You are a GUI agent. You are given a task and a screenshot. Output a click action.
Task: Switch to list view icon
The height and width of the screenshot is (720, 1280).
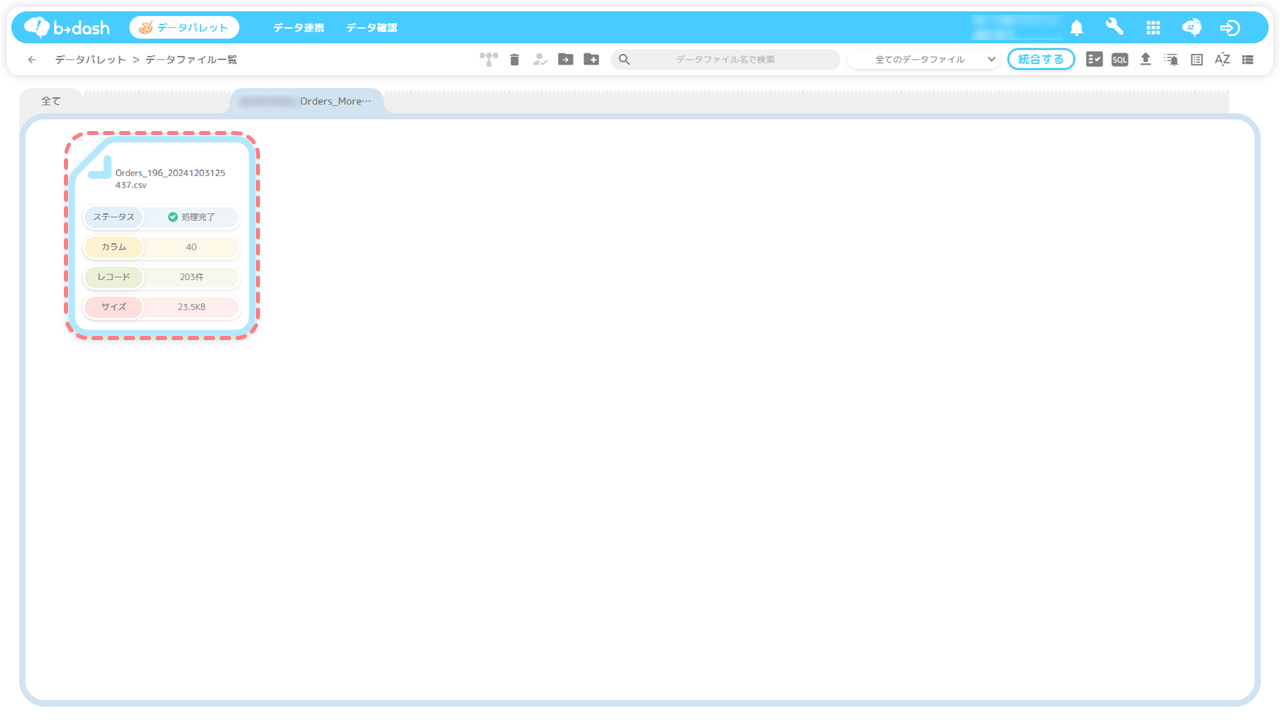(1248, 60)
